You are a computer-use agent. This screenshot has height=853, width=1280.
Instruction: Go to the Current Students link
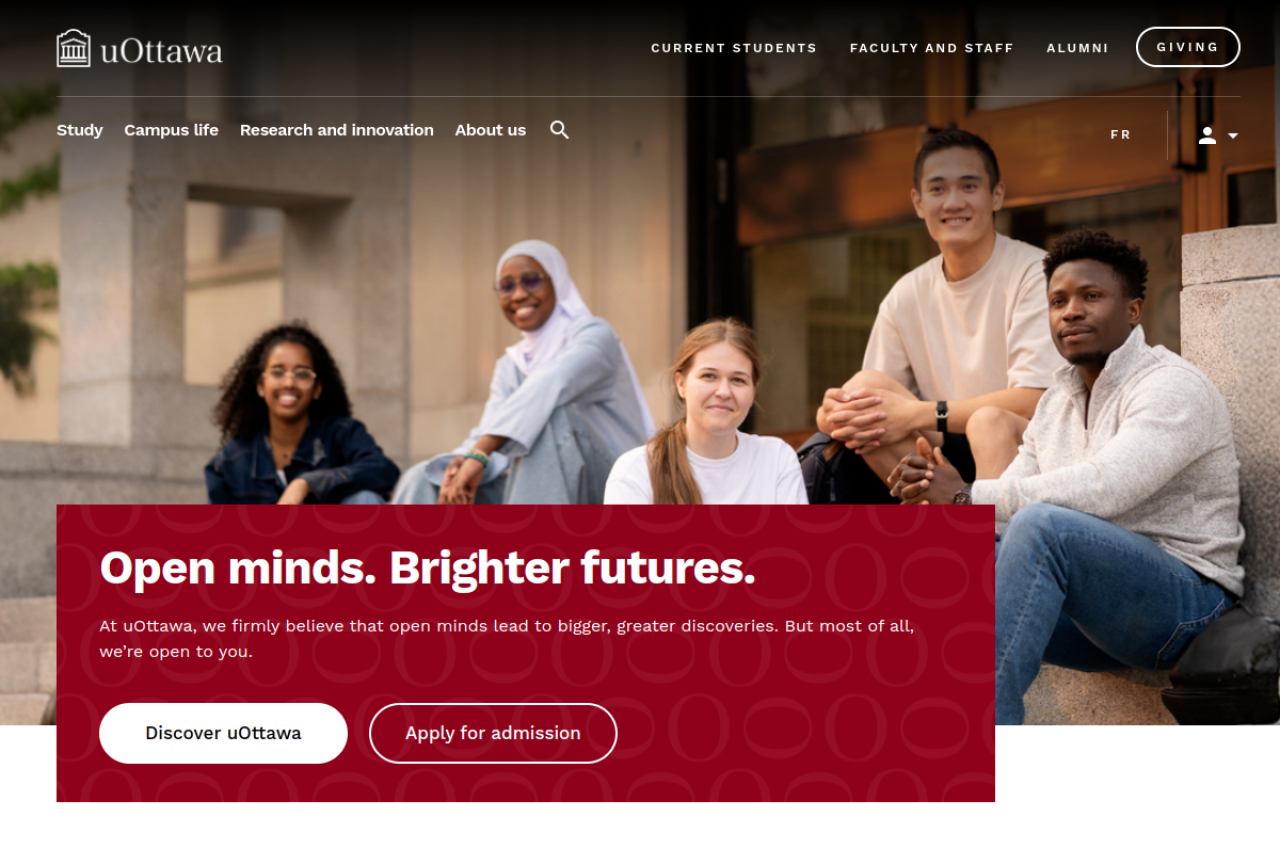pyautogui.click(x=734, y=48)
